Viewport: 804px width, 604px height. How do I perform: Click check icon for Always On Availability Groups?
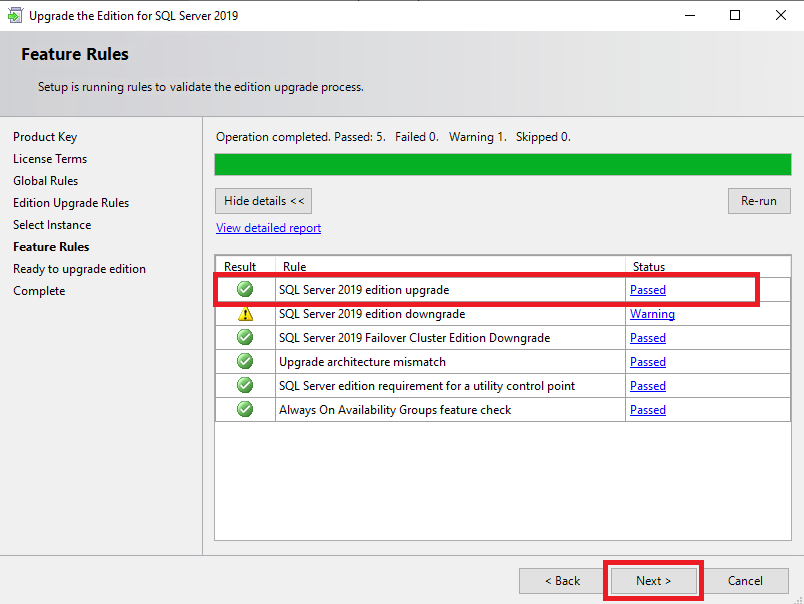(x=245, y=409)
